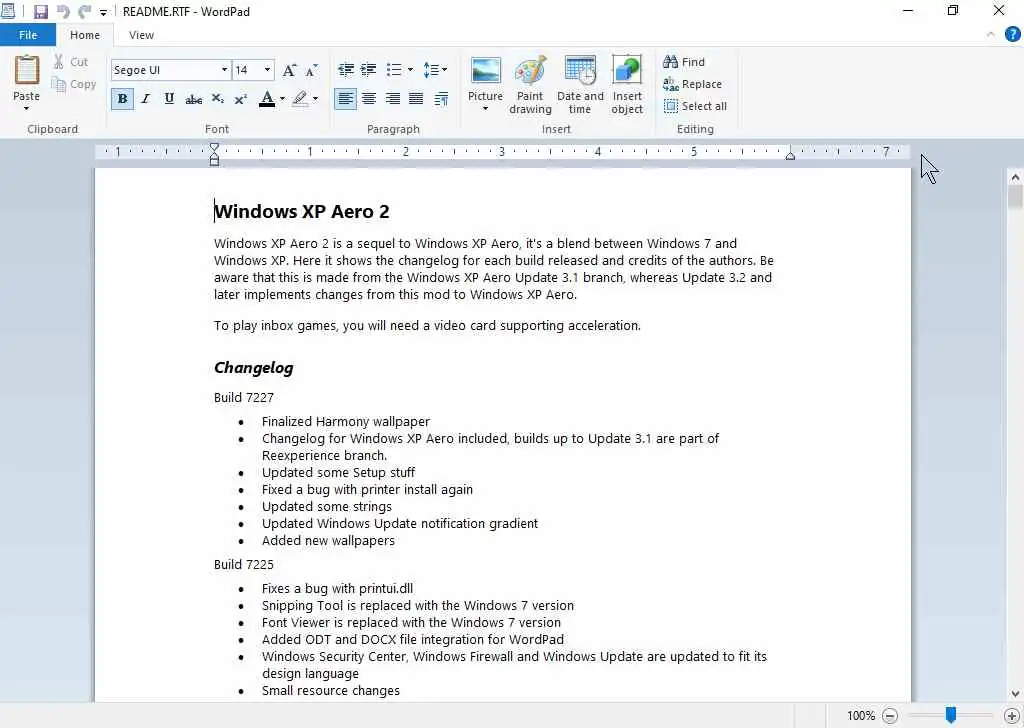The width and height of the screenshot is (1024, 728).
Task: Apply the red text color A button
Action: tap(266, 99)
